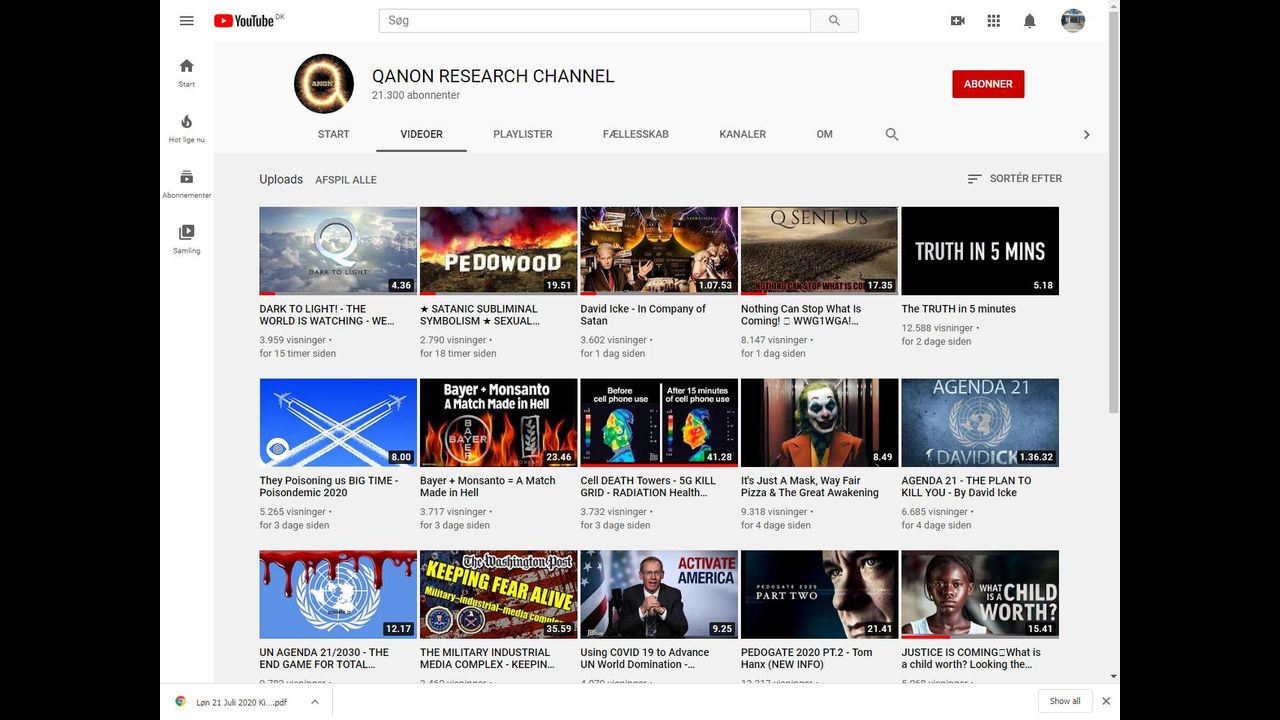The width and height of the screenshot is (1280, 720).
Task: Open the user account avatar menu
Action: click(x=1072, y=21)
